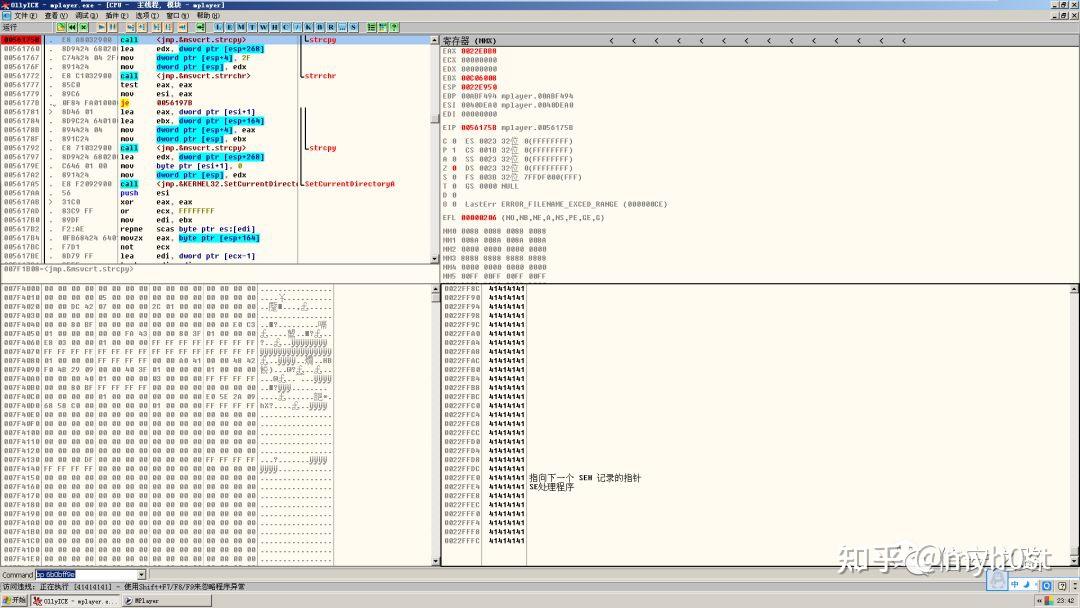Click the 开始 Start button on taskbar
1080x608 pixels.
pos(16,600)
